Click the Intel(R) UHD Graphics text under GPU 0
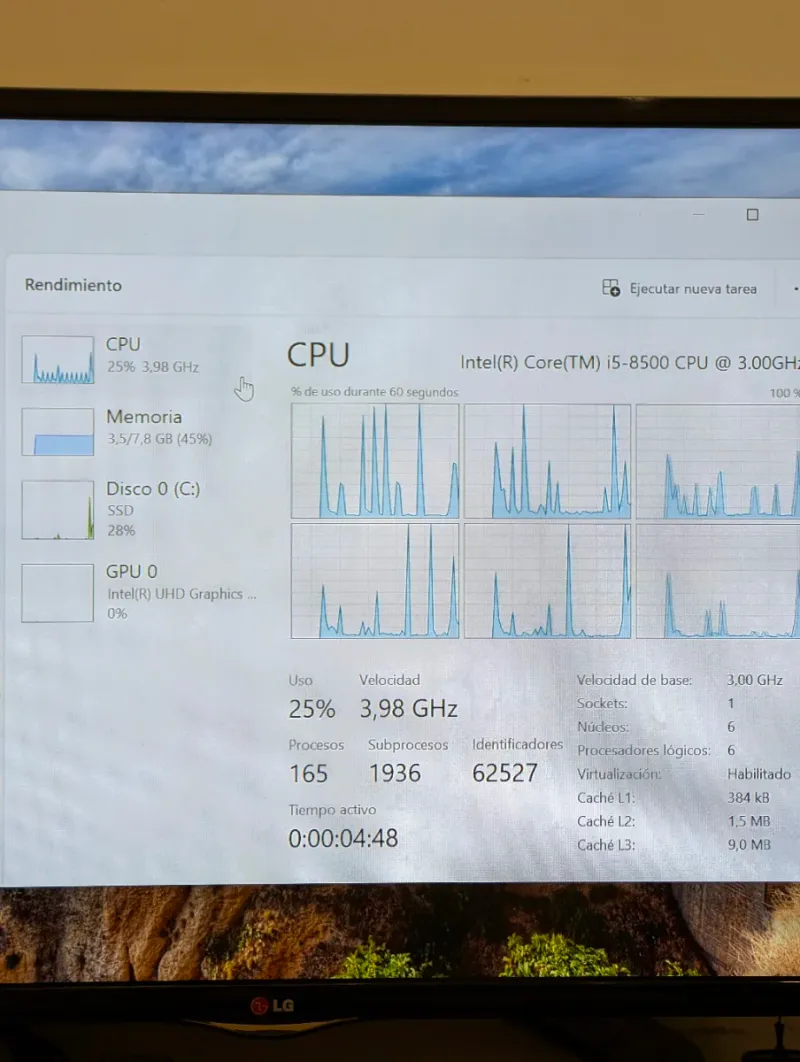 (182, 594)
